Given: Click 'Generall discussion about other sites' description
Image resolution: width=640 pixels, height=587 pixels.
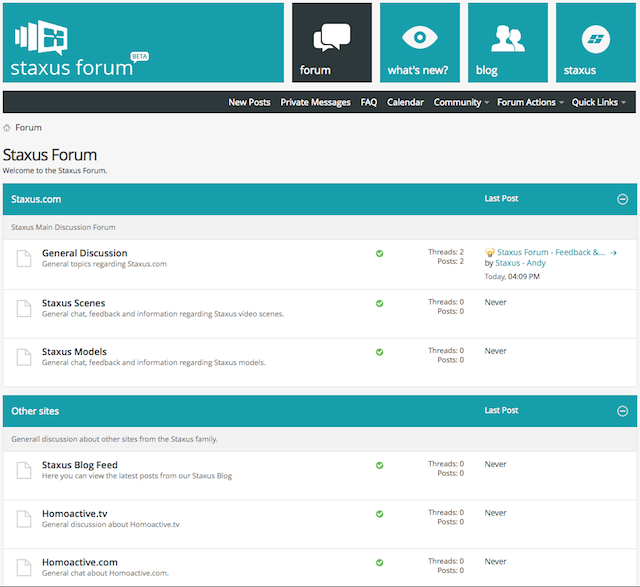Looking at the screenshot, I should pos(114,439).
